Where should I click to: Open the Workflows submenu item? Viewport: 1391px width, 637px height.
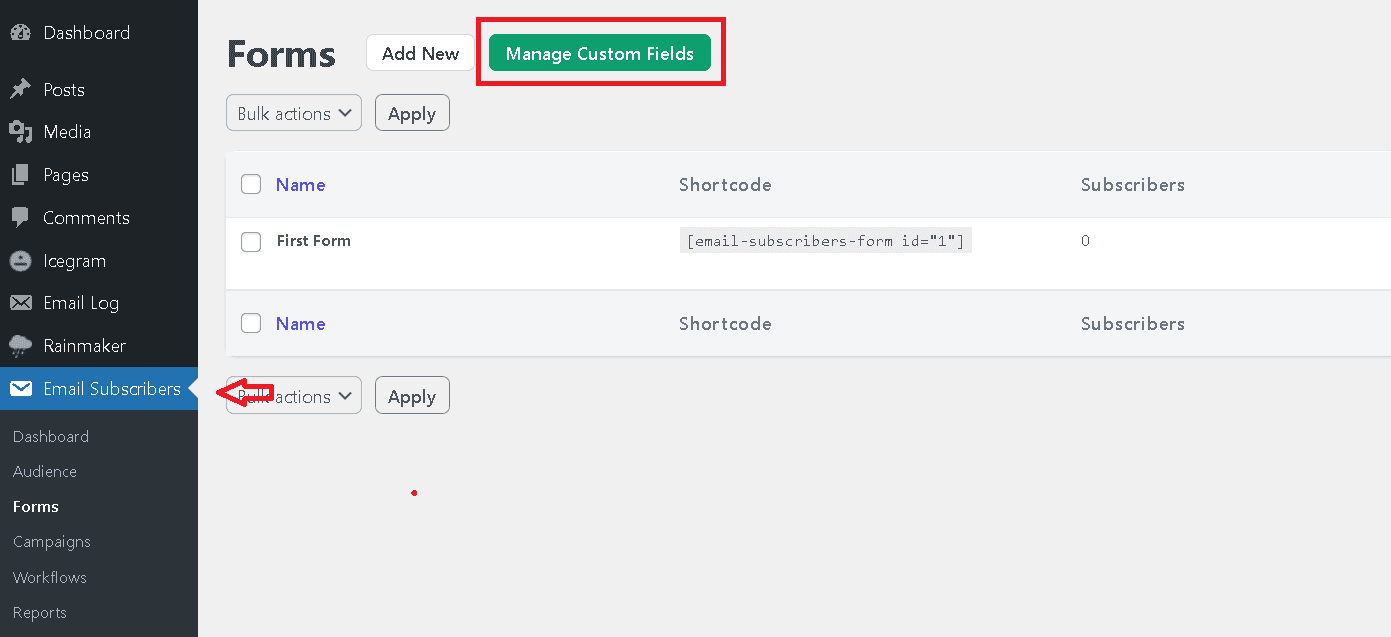(x=50, y=578)
